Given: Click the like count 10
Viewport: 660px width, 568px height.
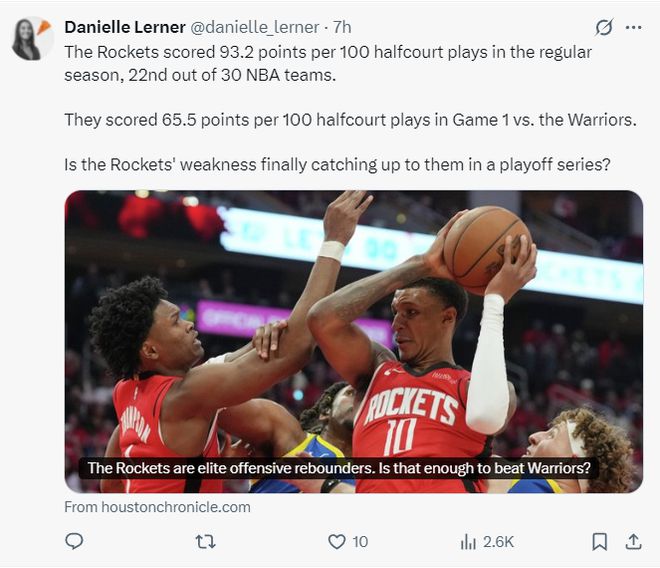Looking at the screenshot, I should click(x=360, y=542).
